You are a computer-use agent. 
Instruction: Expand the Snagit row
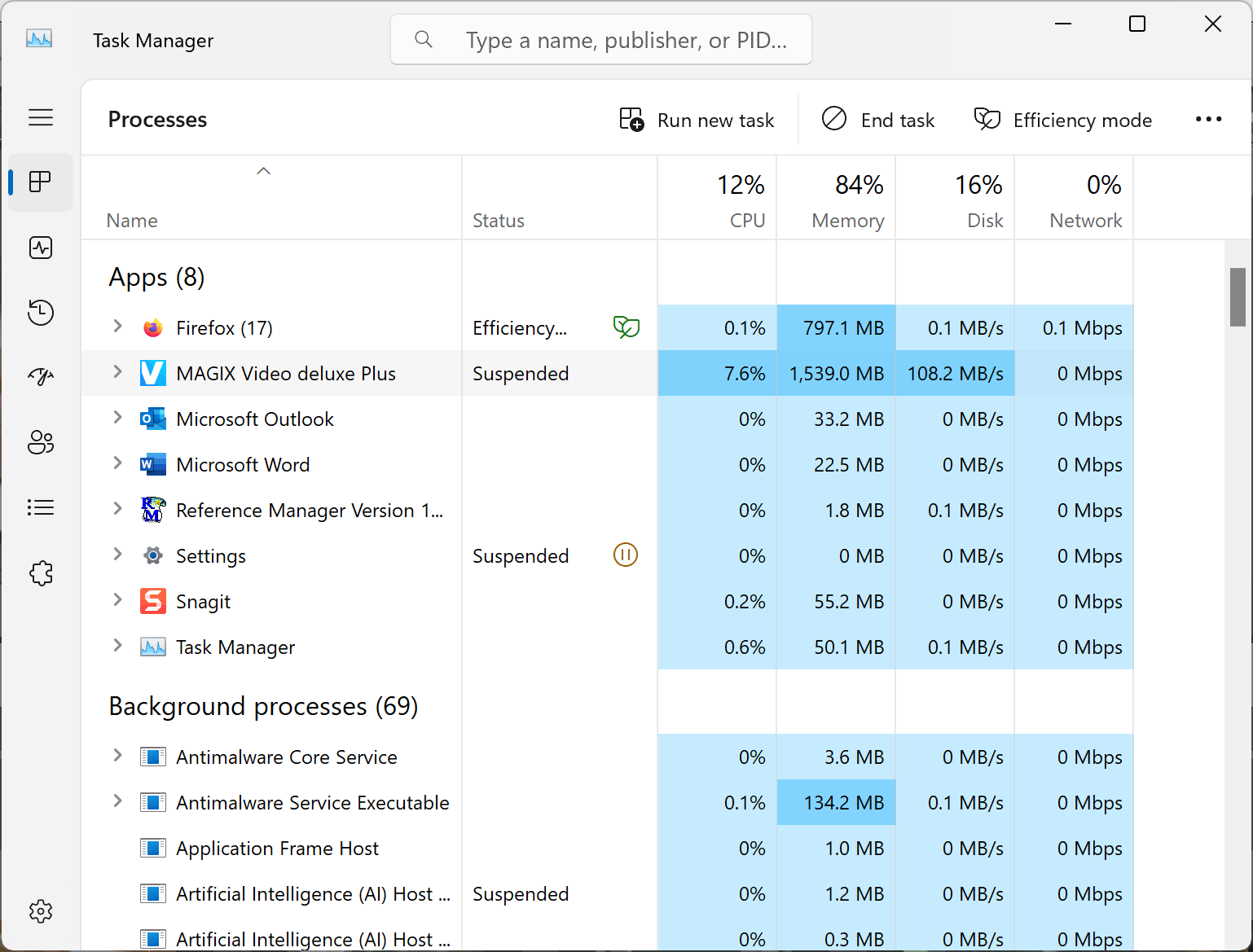tap(117, 600)
